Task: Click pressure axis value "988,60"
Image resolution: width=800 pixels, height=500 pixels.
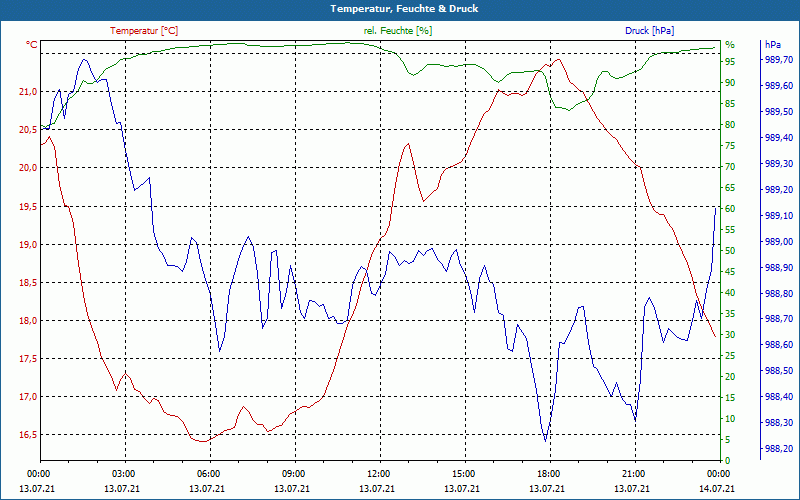Action: pos(779,345)
